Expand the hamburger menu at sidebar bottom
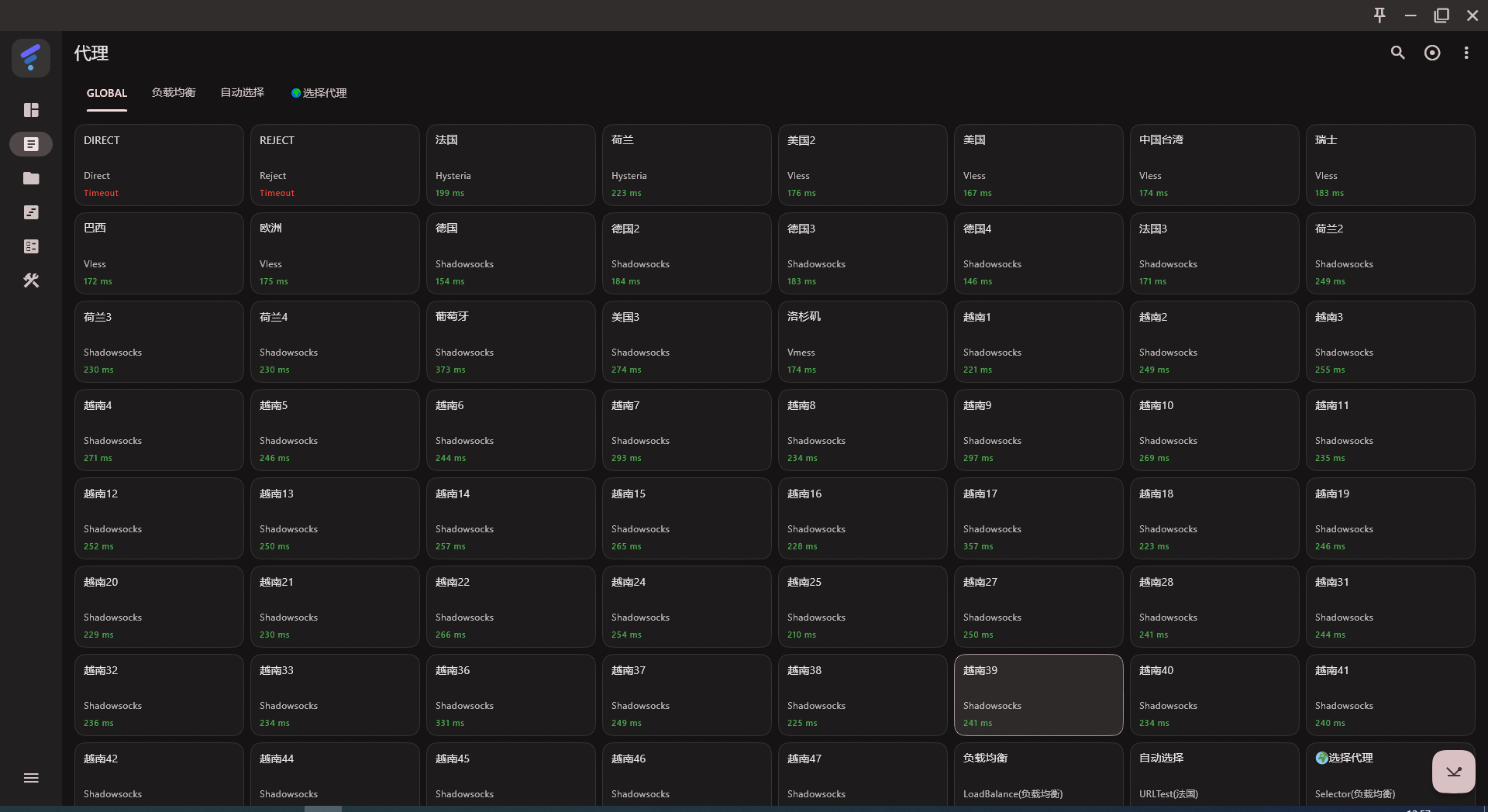 [31, 778]
